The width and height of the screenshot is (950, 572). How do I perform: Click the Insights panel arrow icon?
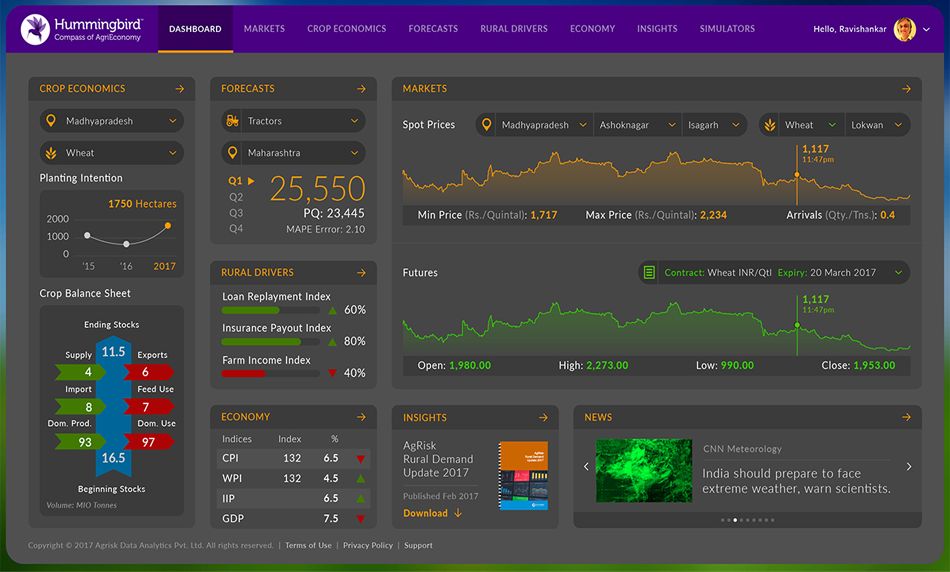coord(543,417)
